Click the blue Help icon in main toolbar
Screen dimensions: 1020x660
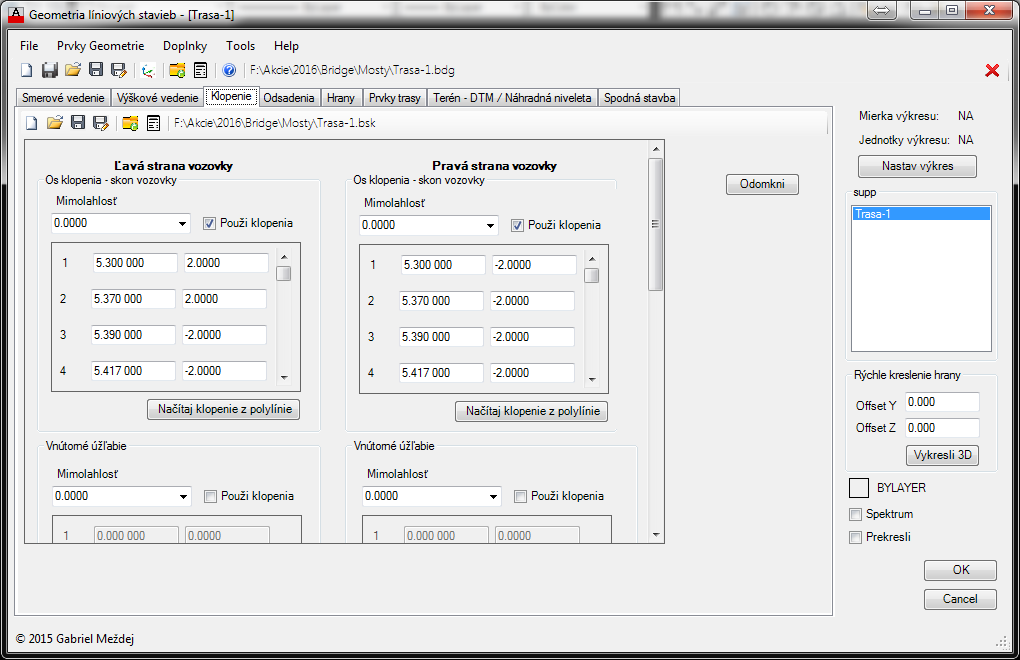click(229, 70)
